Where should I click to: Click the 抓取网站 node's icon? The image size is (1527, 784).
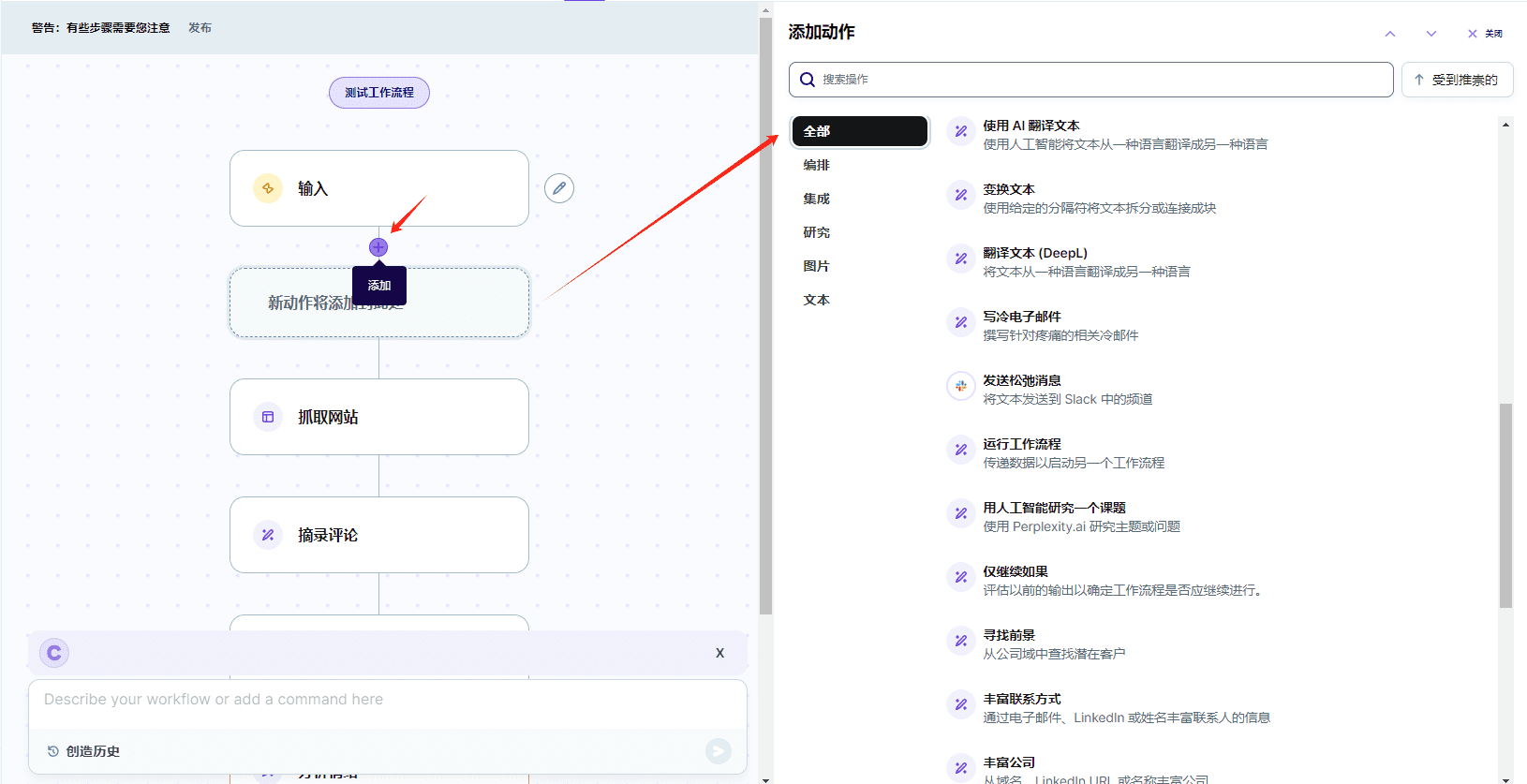click(x=268, y=417)
